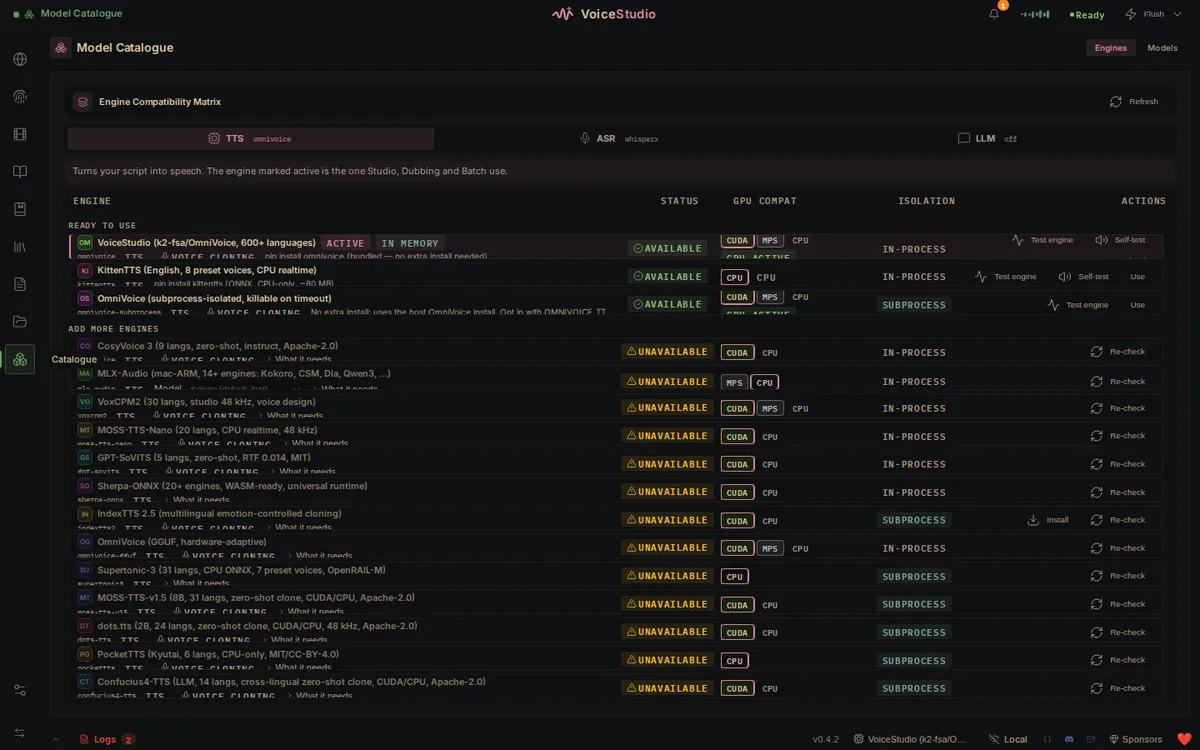1200x750 pixels.
Task: Open the document page icon in sidebar
Action: click(x=20, y=284)
